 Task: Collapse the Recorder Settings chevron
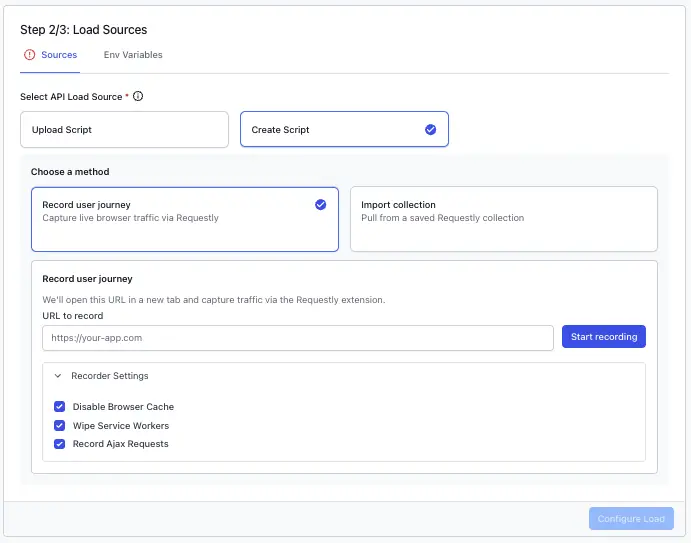(58, 376)
